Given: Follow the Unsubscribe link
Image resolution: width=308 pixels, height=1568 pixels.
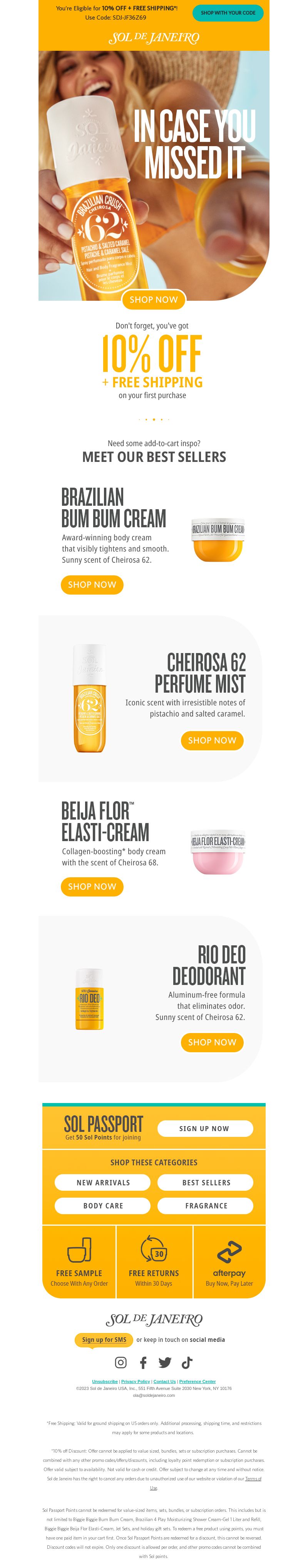Looking at the screenshot, I should tap(105, 1381).
